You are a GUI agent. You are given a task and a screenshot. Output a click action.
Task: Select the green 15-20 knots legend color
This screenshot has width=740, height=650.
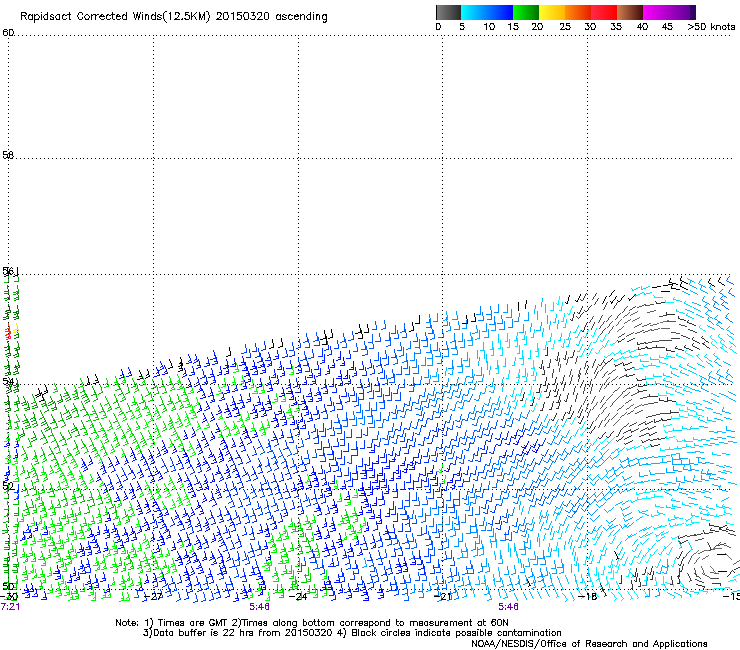pyautogui.click(x=526, y=12)
